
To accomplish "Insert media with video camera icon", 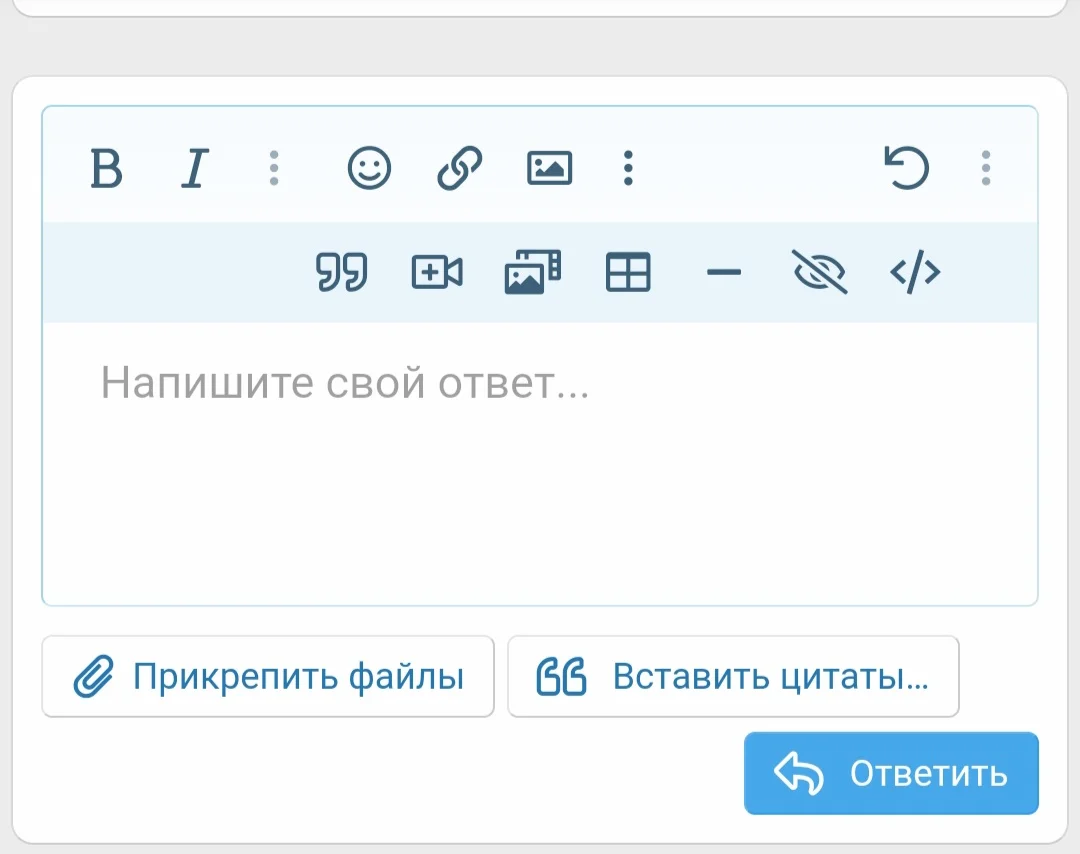I will 437,272.
